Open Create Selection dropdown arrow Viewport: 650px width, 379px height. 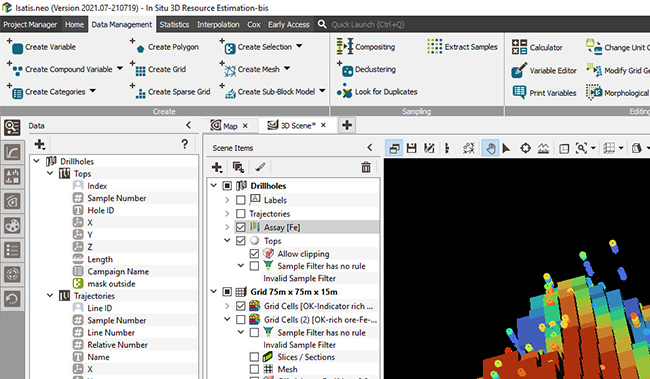(x=299, y=46)
